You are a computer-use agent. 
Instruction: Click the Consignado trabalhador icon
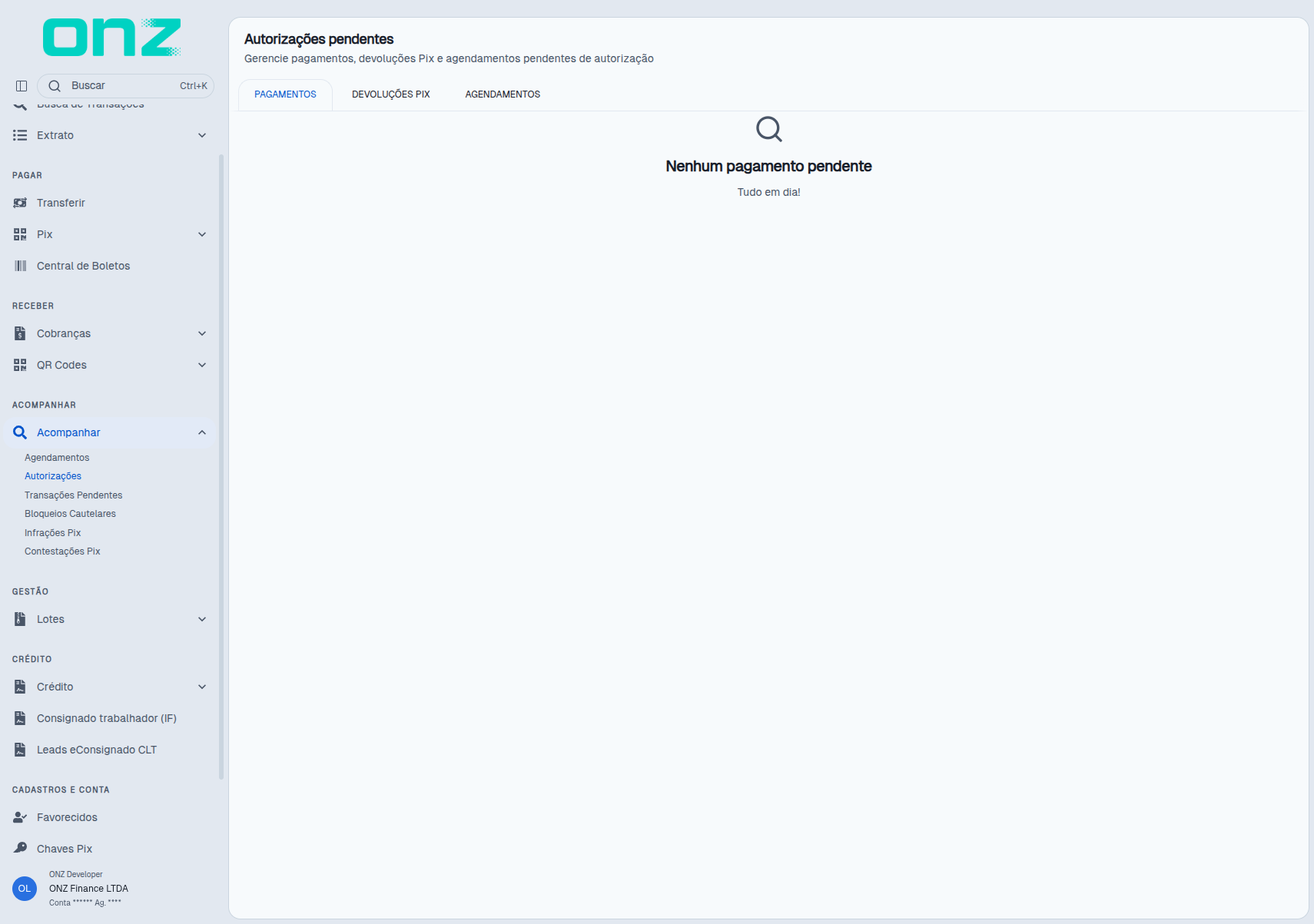tap(20, 718)
